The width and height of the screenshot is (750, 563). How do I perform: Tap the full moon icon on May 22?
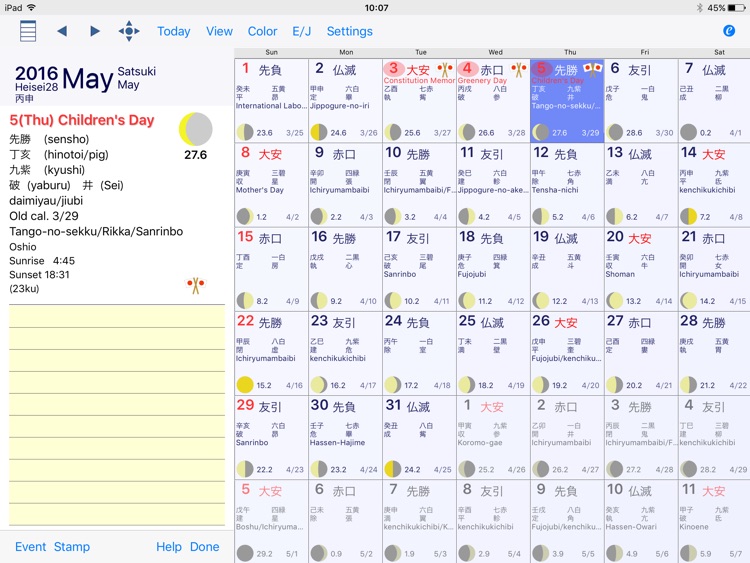(245, 385)
